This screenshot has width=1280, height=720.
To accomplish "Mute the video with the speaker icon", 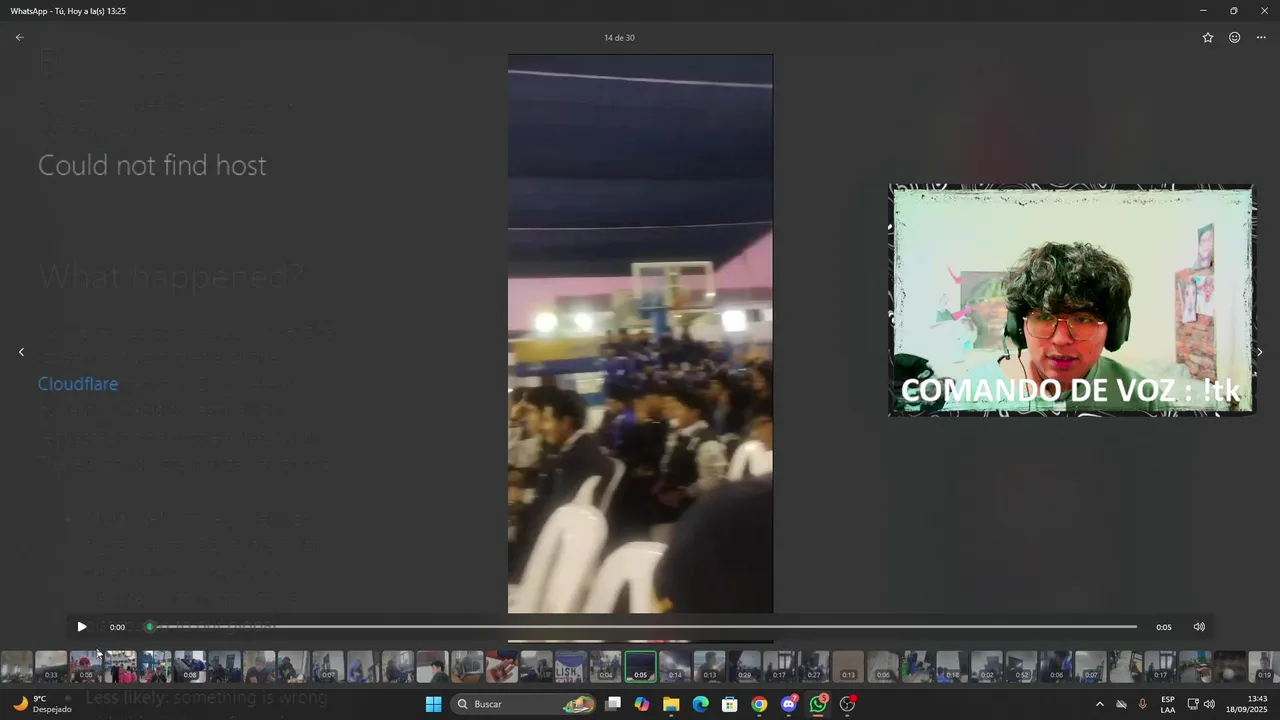I will point(1199,627).
